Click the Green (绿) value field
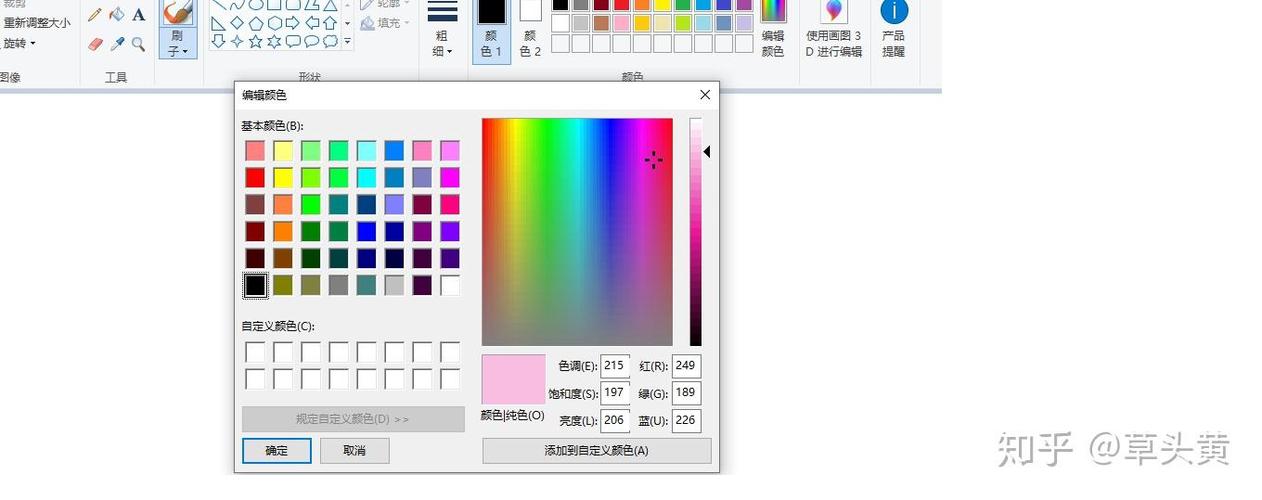The height and width of the screenshot is (500, 1262). point(686,393)
